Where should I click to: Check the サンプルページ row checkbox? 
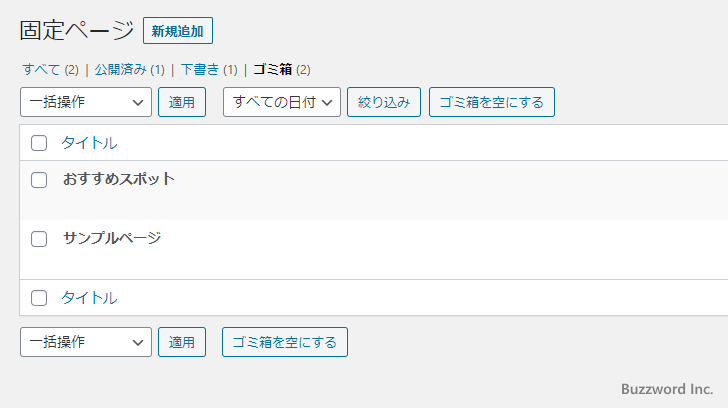pyautogui.click(x=39, y=239)
